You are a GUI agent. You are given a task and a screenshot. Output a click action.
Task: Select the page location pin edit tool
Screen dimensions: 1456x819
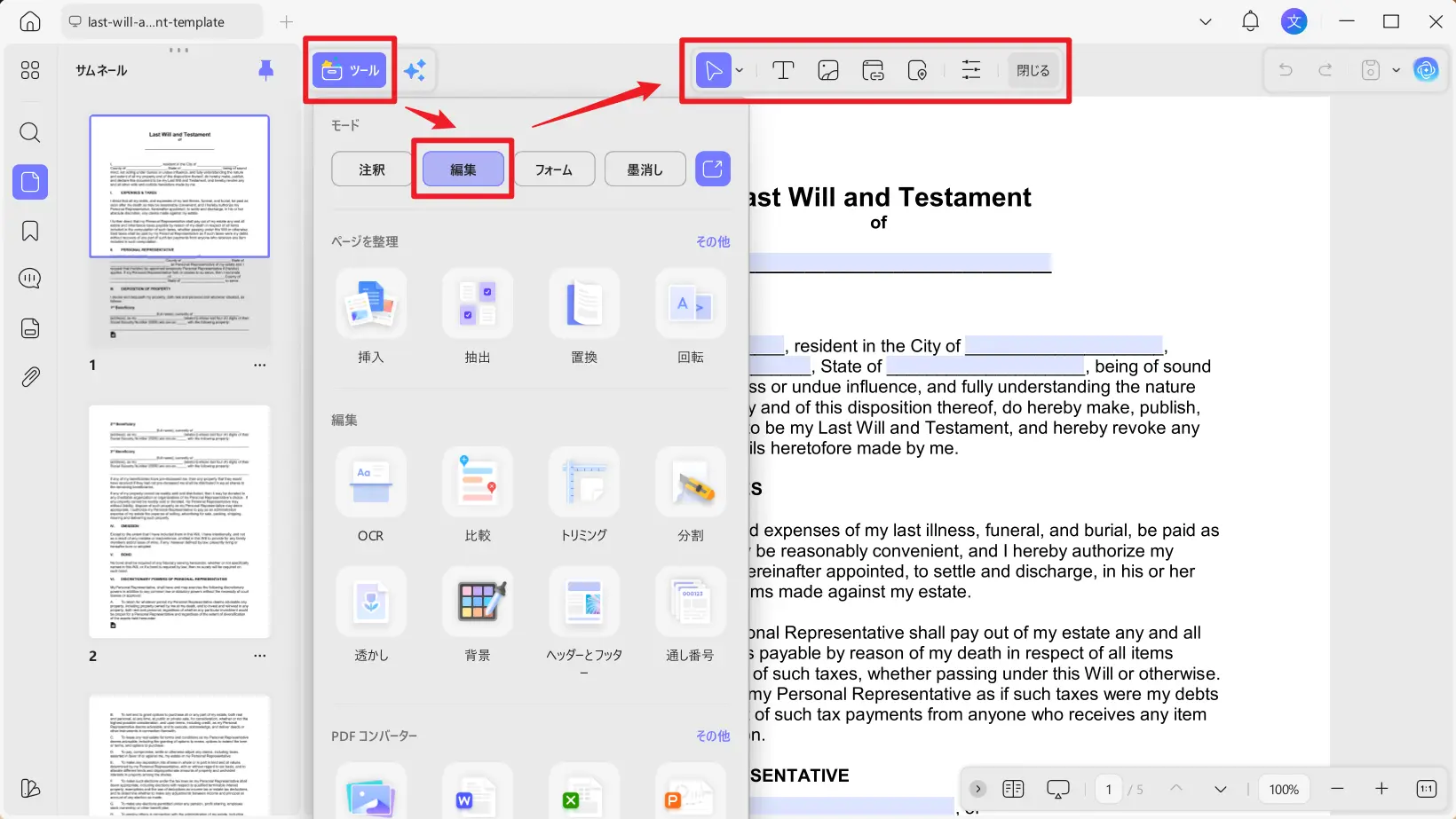918,70
